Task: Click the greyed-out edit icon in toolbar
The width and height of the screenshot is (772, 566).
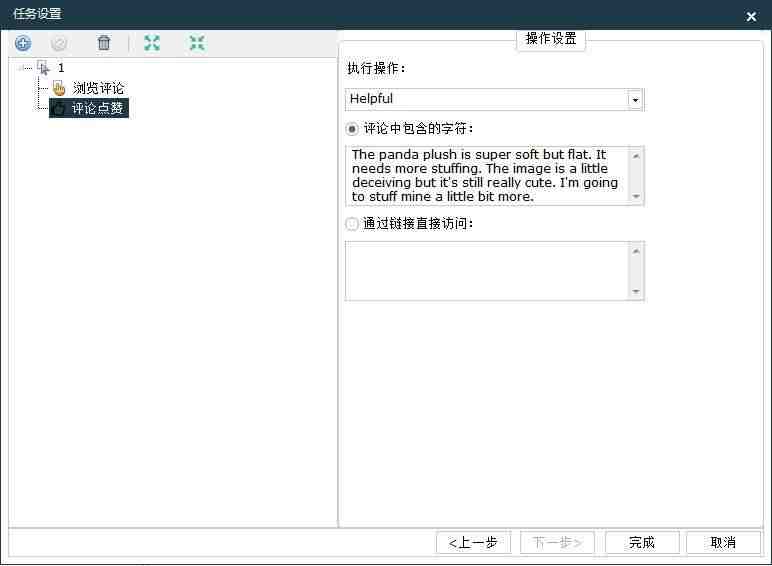Action: coord(59,43)
